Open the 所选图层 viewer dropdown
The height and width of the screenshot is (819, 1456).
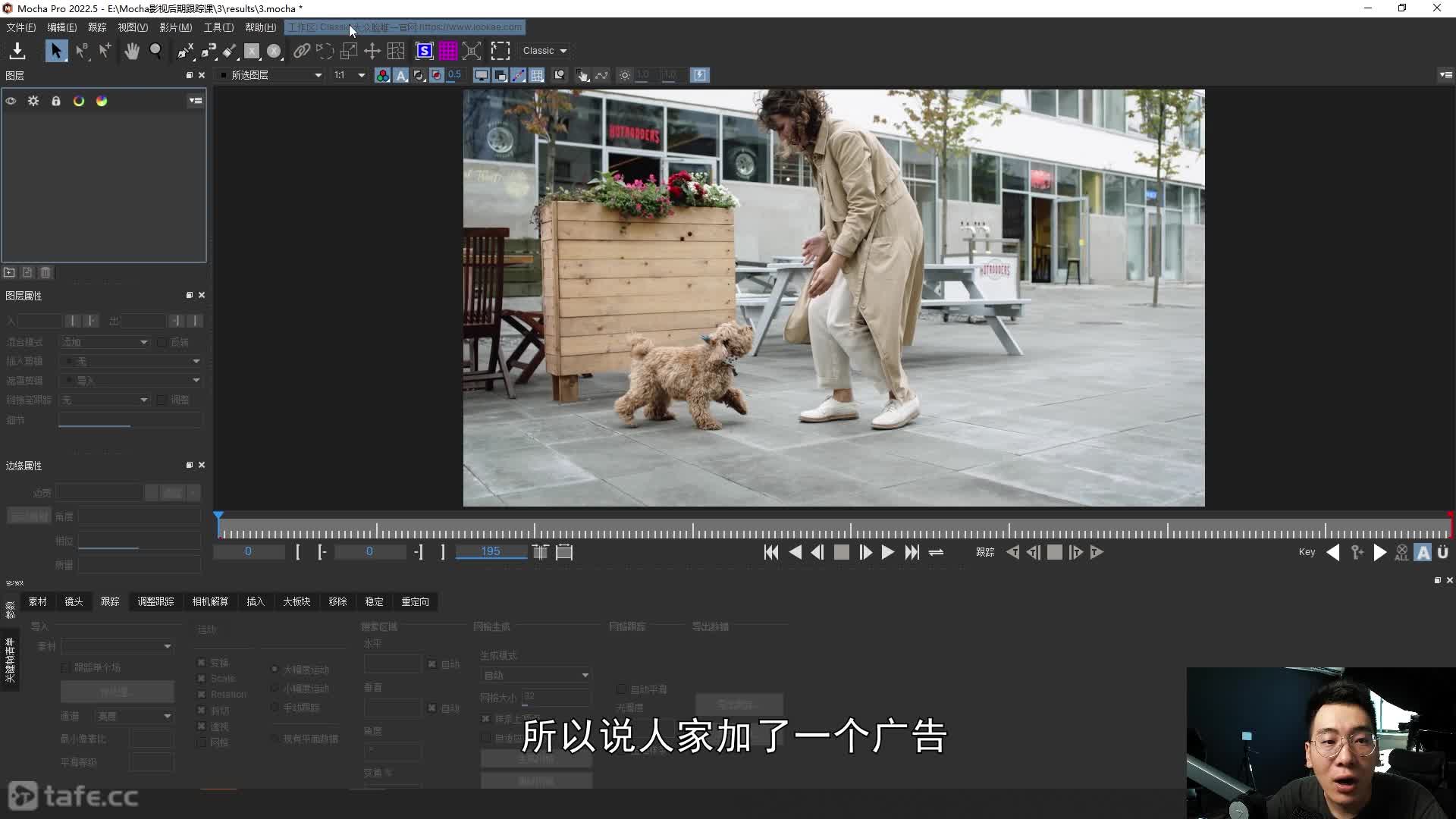pos(271,75)
